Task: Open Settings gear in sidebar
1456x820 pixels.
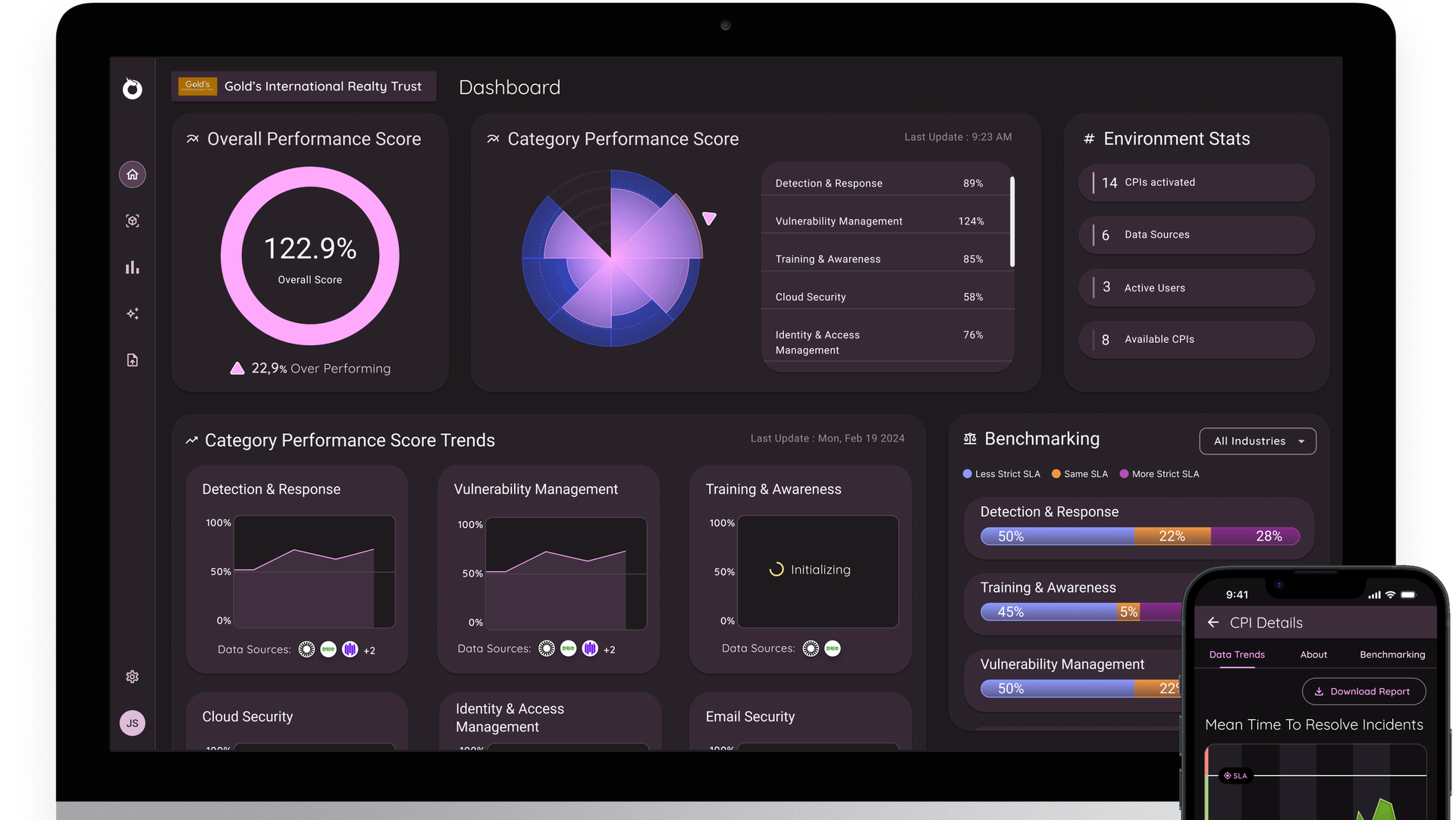Action: (133, 677)
